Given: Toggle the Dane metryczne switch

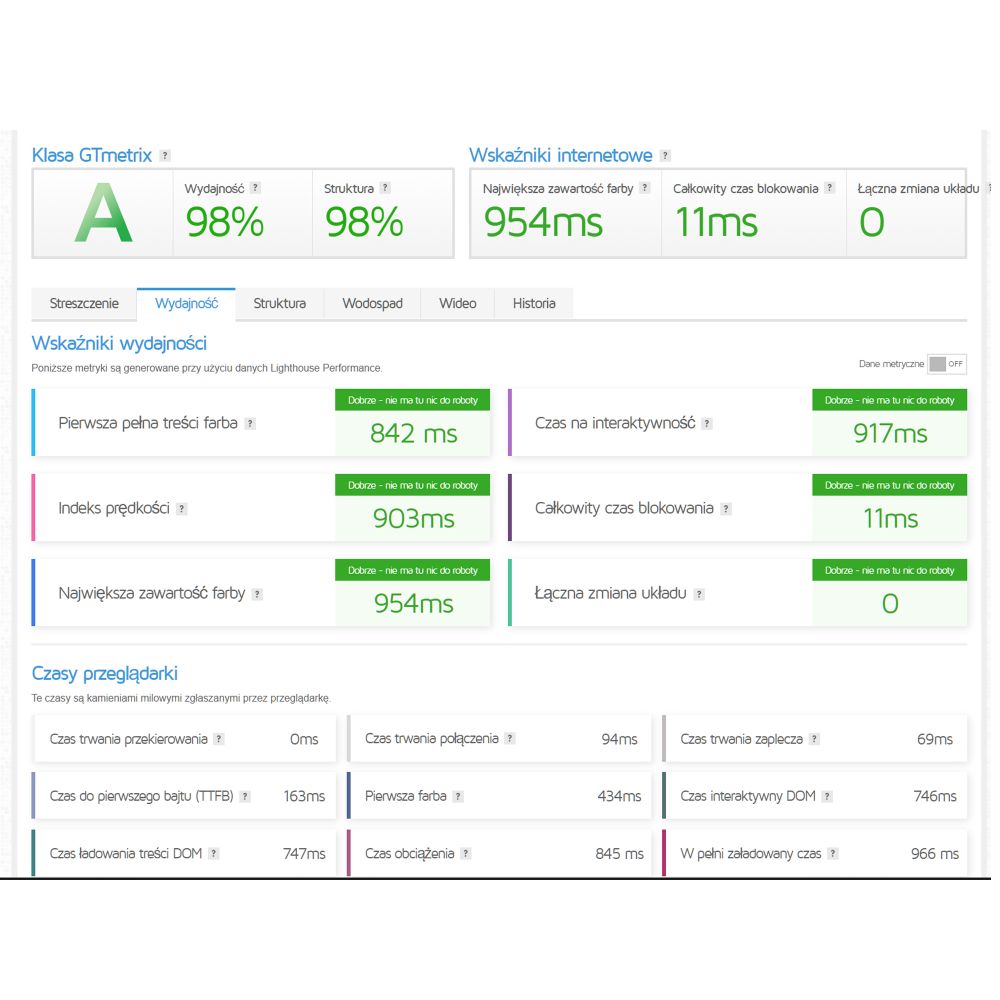Looking at the screenshot, I should coord(946,364).
